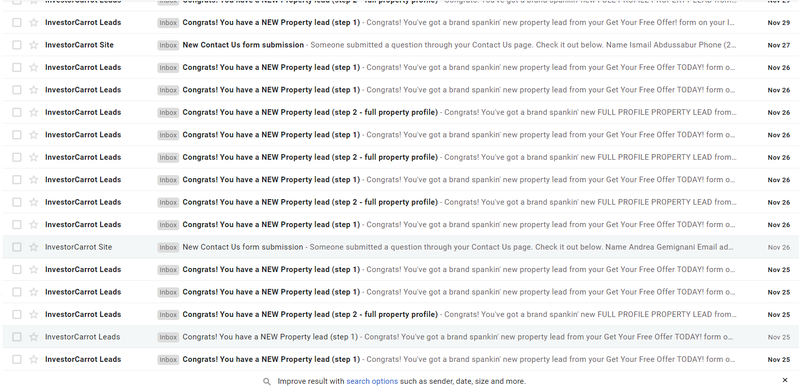Select checkbox for Nov 27 InvestorCarrot Site email
This screenshot has height=392, width=800.
tap(17, 45)
